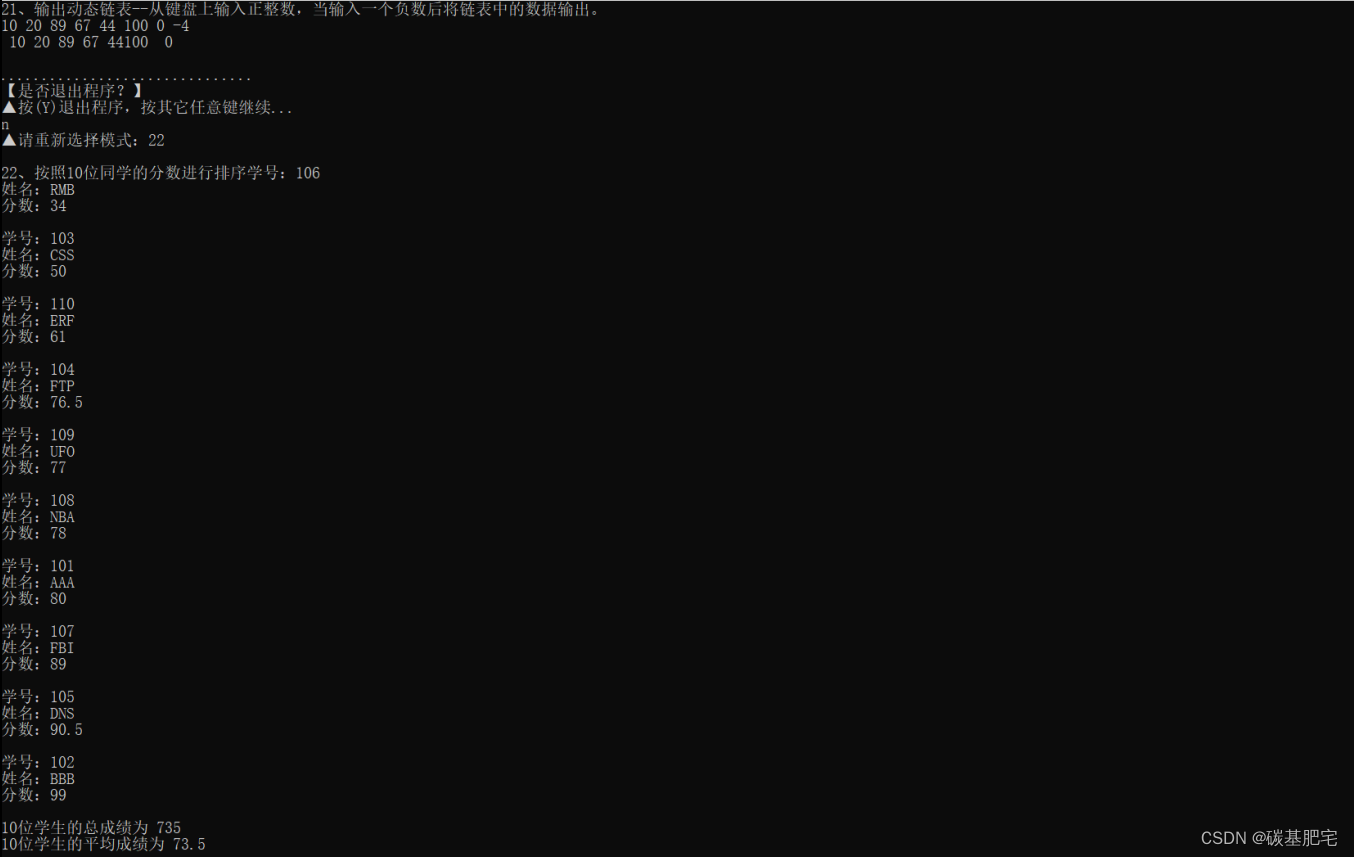Click the "分数：89" line
The width and height of the screenshot is (1354, 857).
34,664
